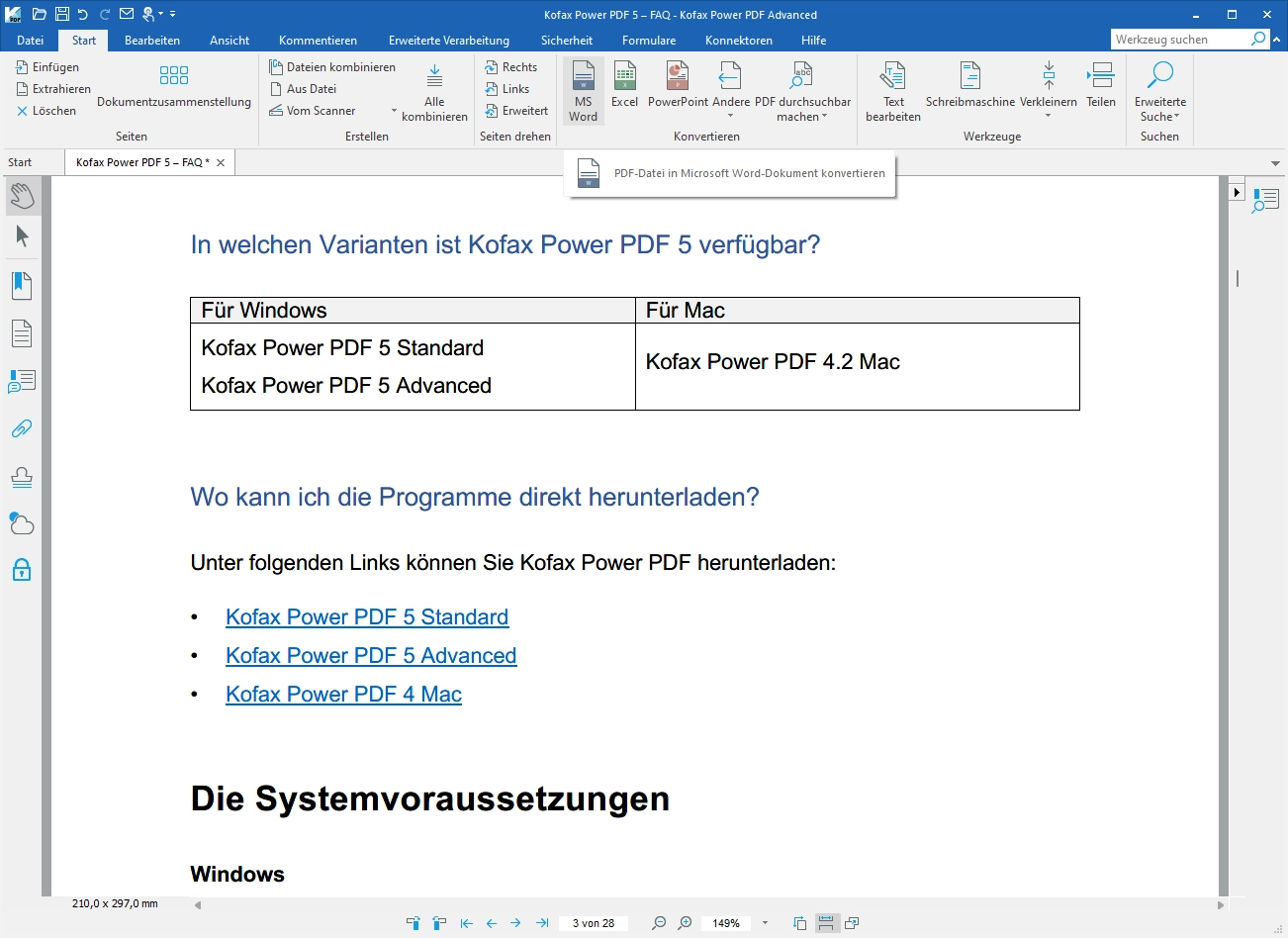Expand the Vom Scanner dropdown arrow
The width and height of the screenshot is (1288, 938).
click(x=394, y=111)
